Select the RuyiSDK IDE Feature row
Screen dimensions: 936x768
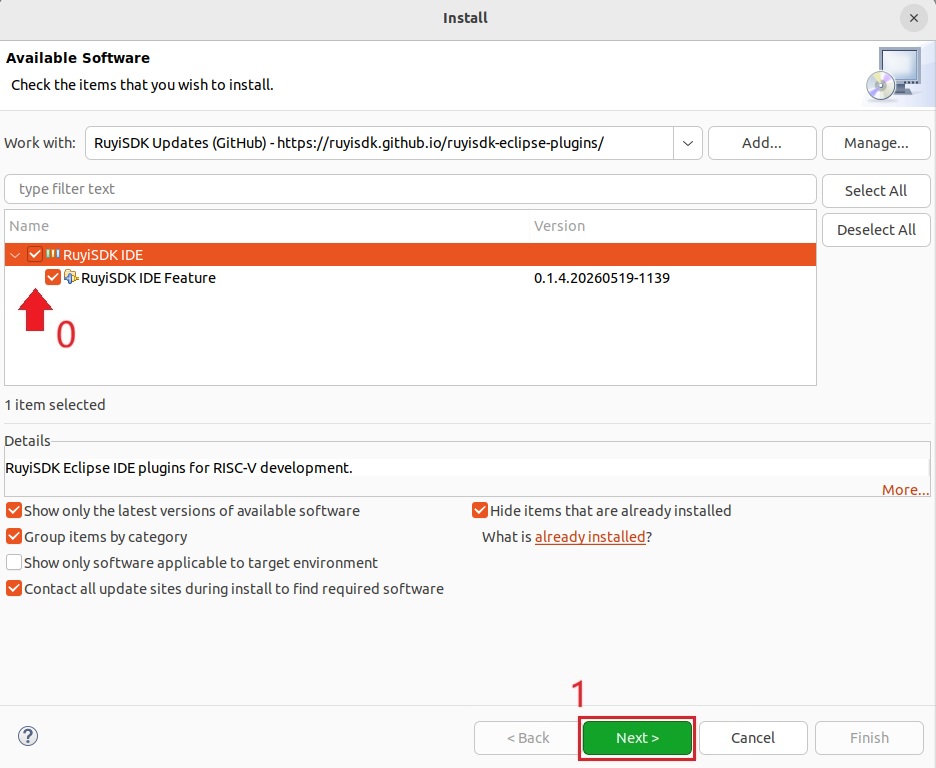coord(410,277)
